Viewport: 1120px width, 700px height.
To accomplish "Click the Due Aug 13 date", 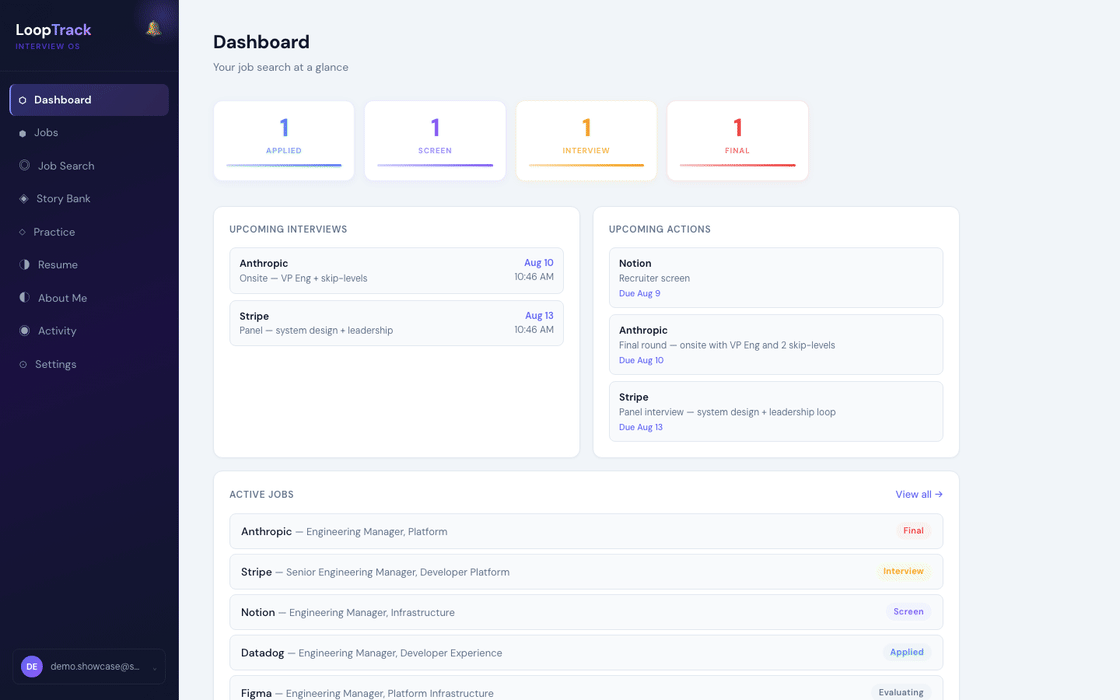I will 641,427.
